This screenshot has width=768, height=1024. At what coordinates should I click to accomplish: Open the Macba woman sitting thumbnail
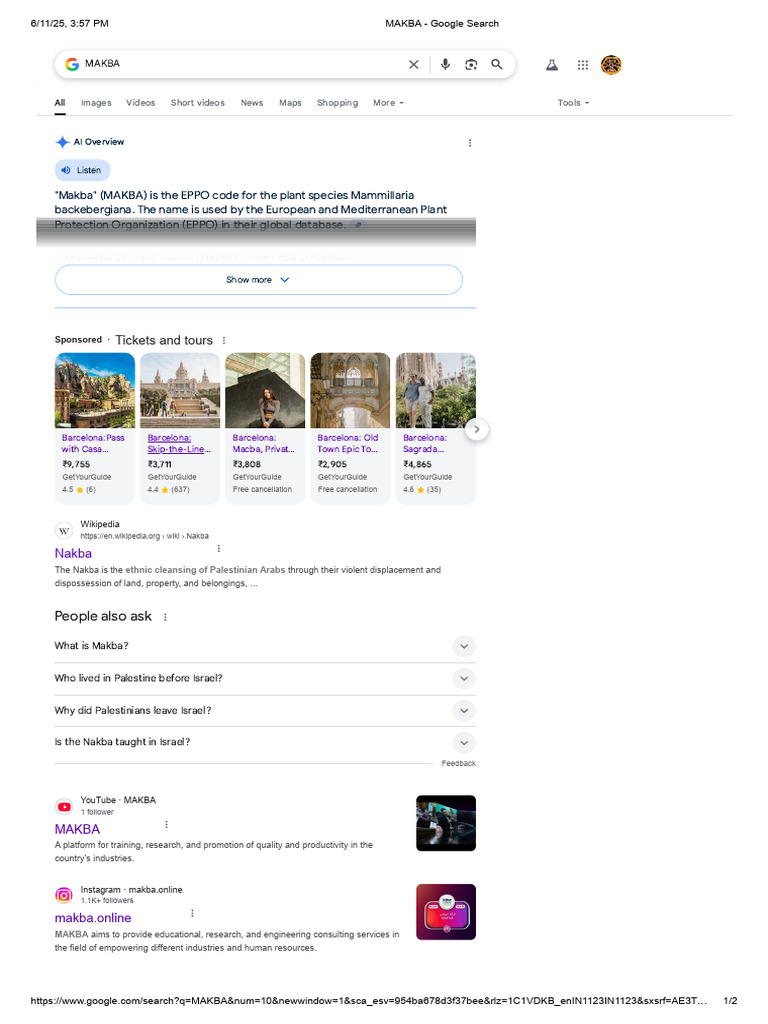(x=265, y=391)
